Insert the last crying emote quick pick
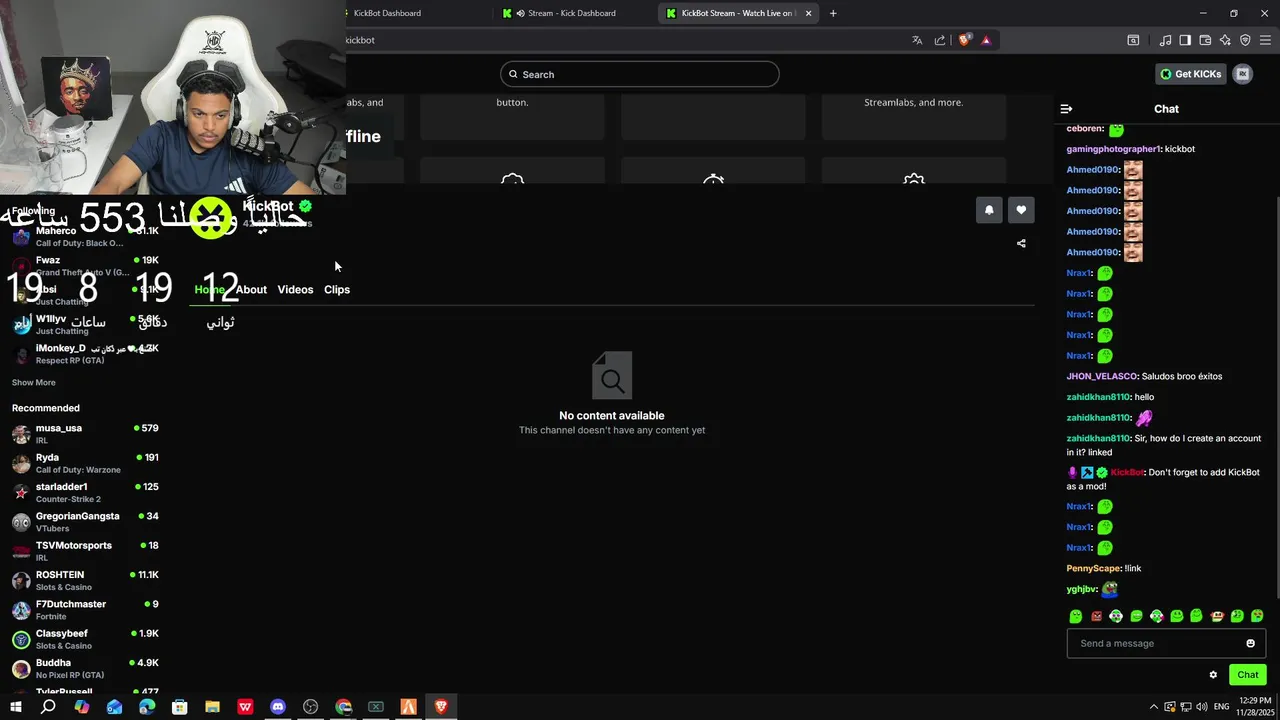Image resolution: width=1280 pixels, height=720 pixels. click(x=1257, y=616)
